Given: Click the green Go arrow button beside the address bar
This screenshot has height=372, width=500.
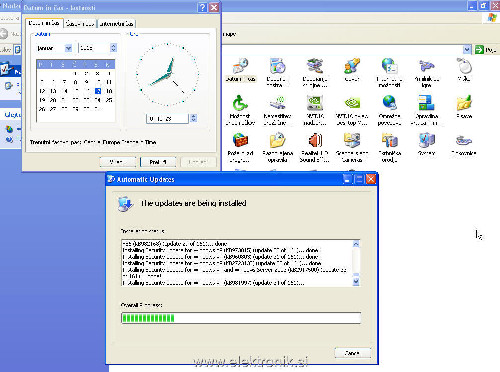Looking at the screenshot, I should click(x=479, y=50).
